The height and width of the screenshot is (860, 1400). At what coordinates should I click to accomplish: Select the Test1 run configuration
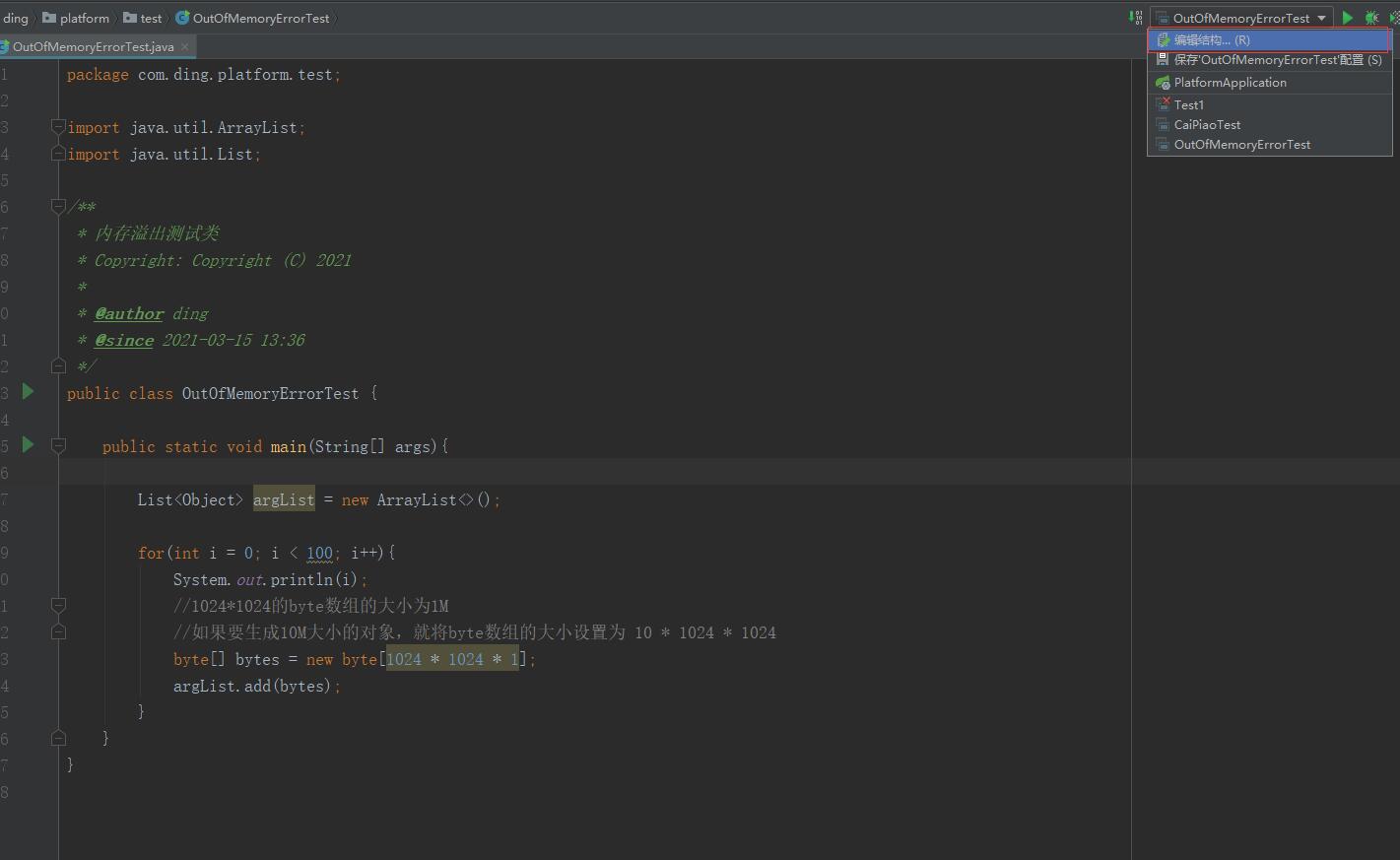click(x=1269, y=105)
